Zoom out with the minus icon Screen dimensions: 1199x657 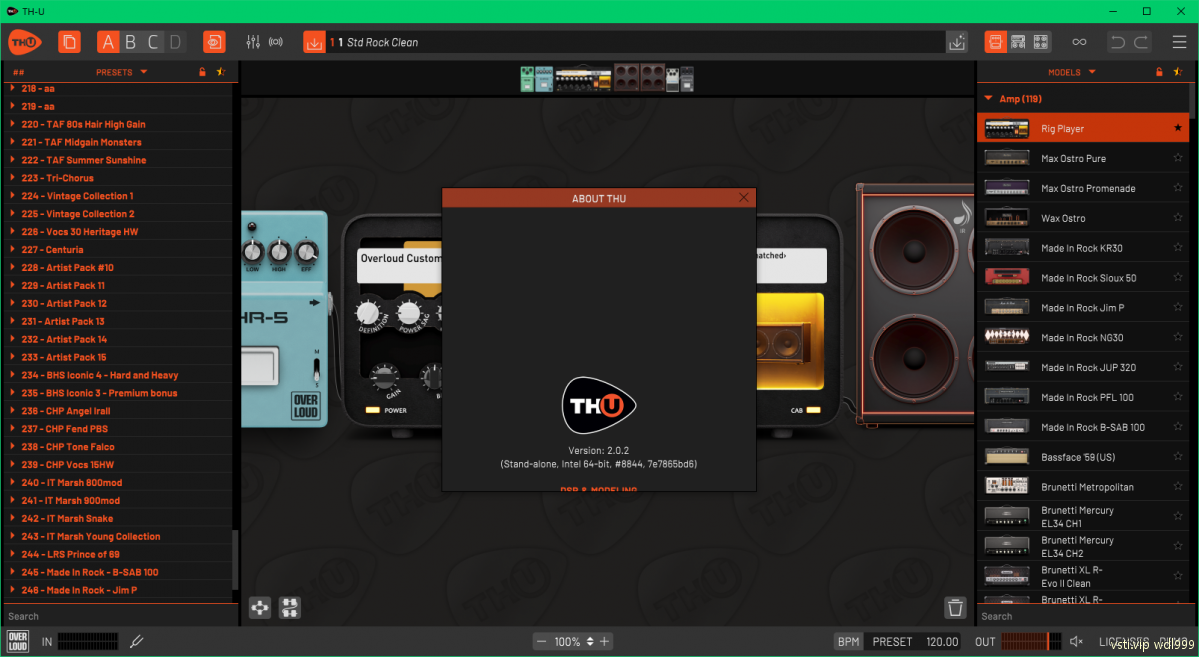click(541, 642)
